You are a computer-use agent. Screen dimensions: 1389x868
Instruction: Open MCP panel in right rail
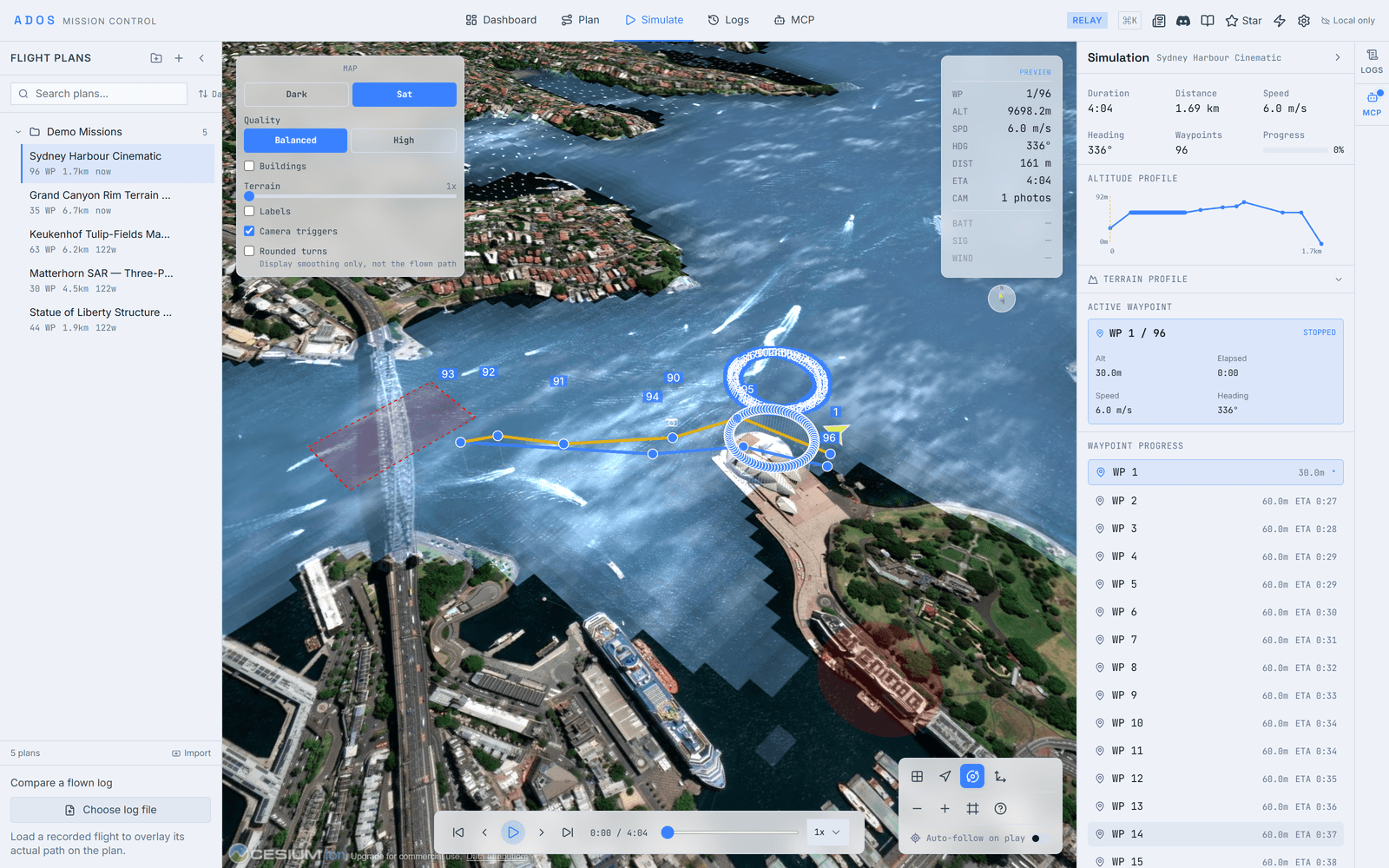pyautogui.click(x=1372, y=103)
